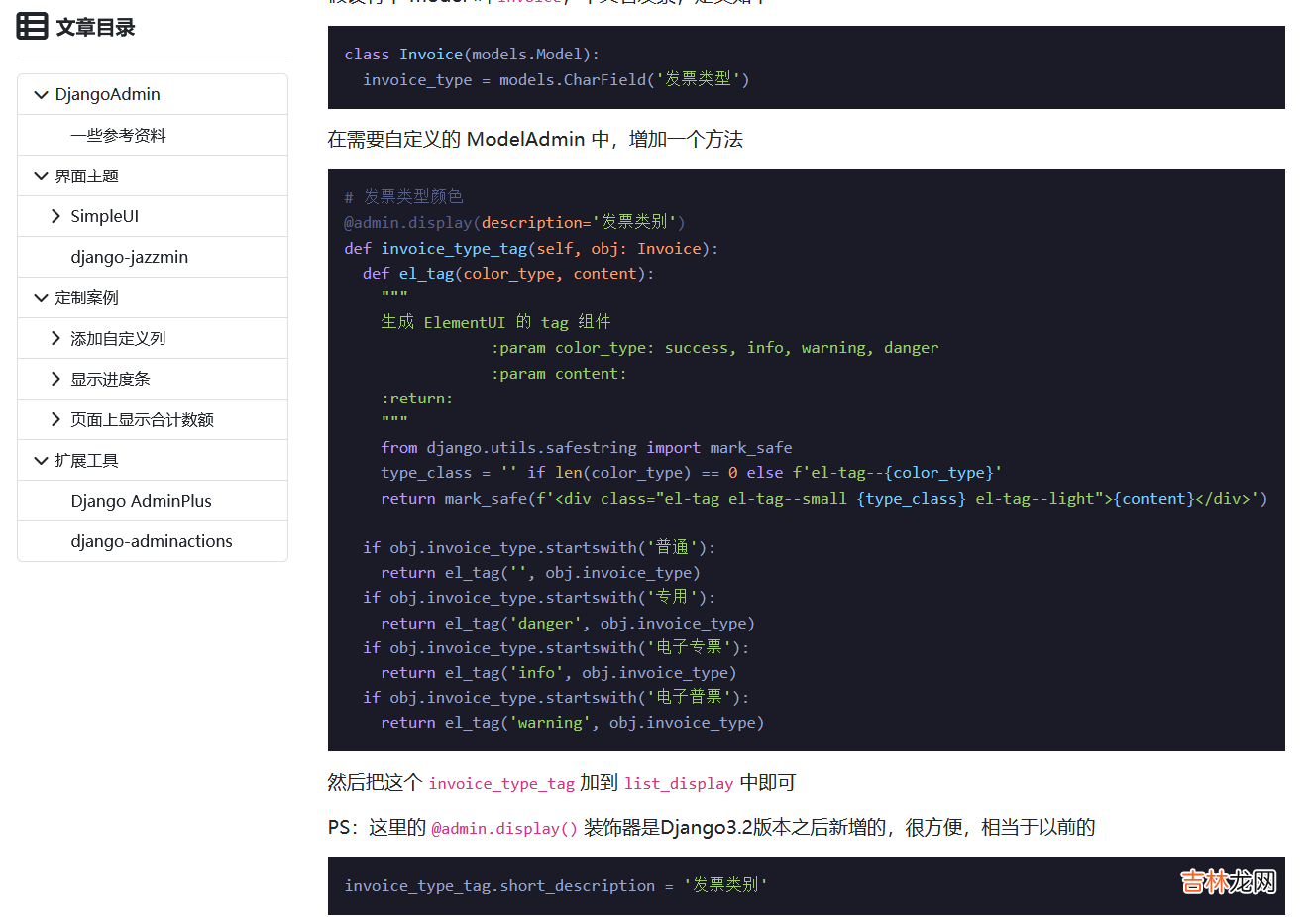Viewport: 1316px width, 917px height.
Task: Click the invoice_type_tag inline code text
Action: (x=500, y=784)
